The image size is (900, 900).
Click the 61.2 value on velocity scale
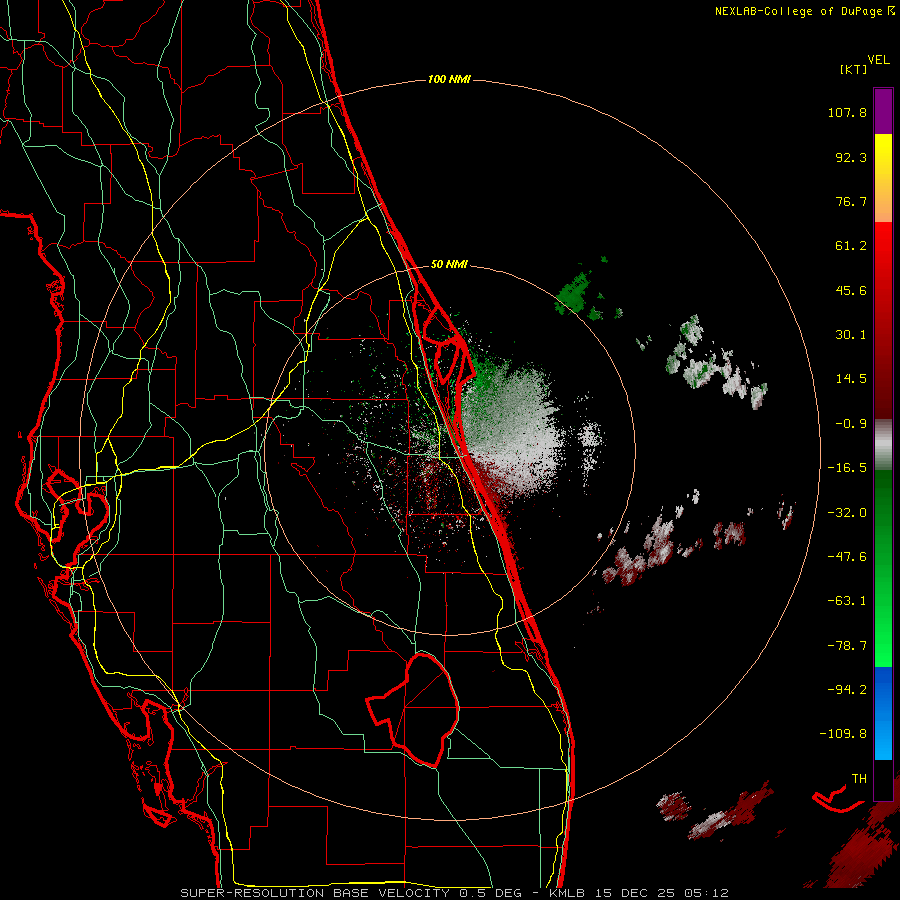tap(851, 246)
